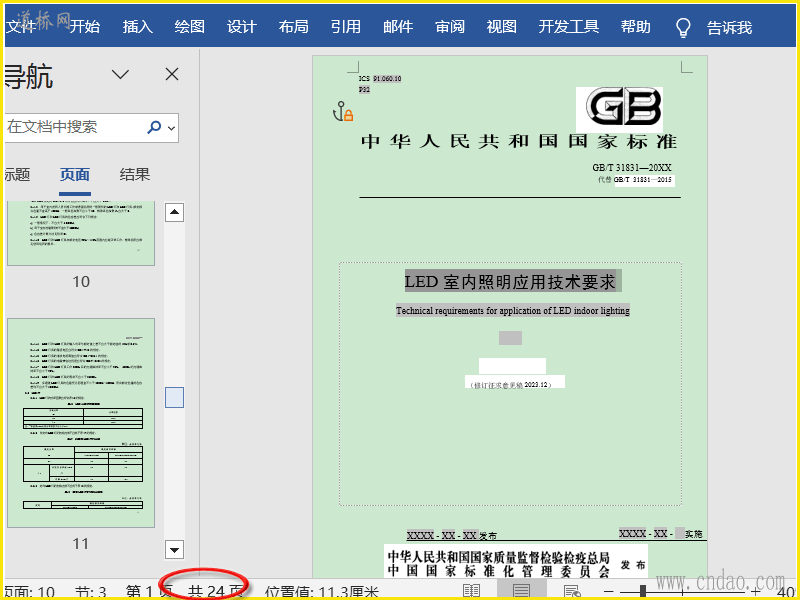
Task: Expand the search options dropdown arrow
Action: (x=172, y=128)
